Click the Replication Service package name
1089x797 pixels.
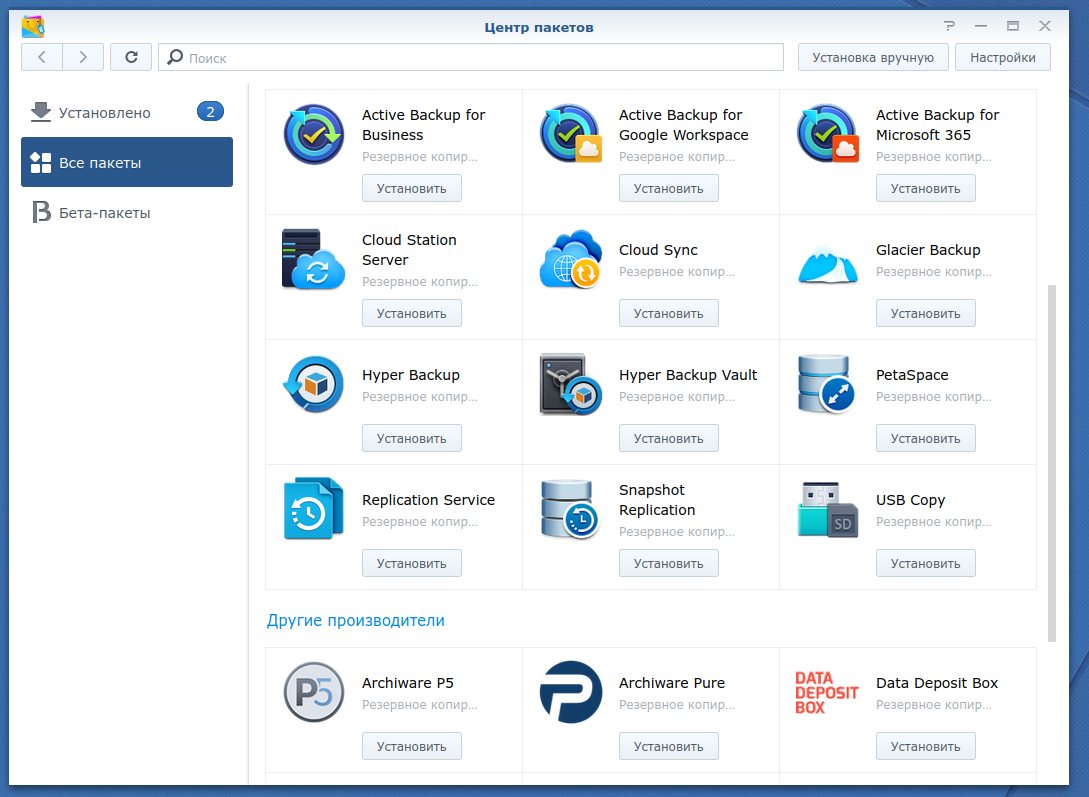pyautogui.click(x=429, y=500)
